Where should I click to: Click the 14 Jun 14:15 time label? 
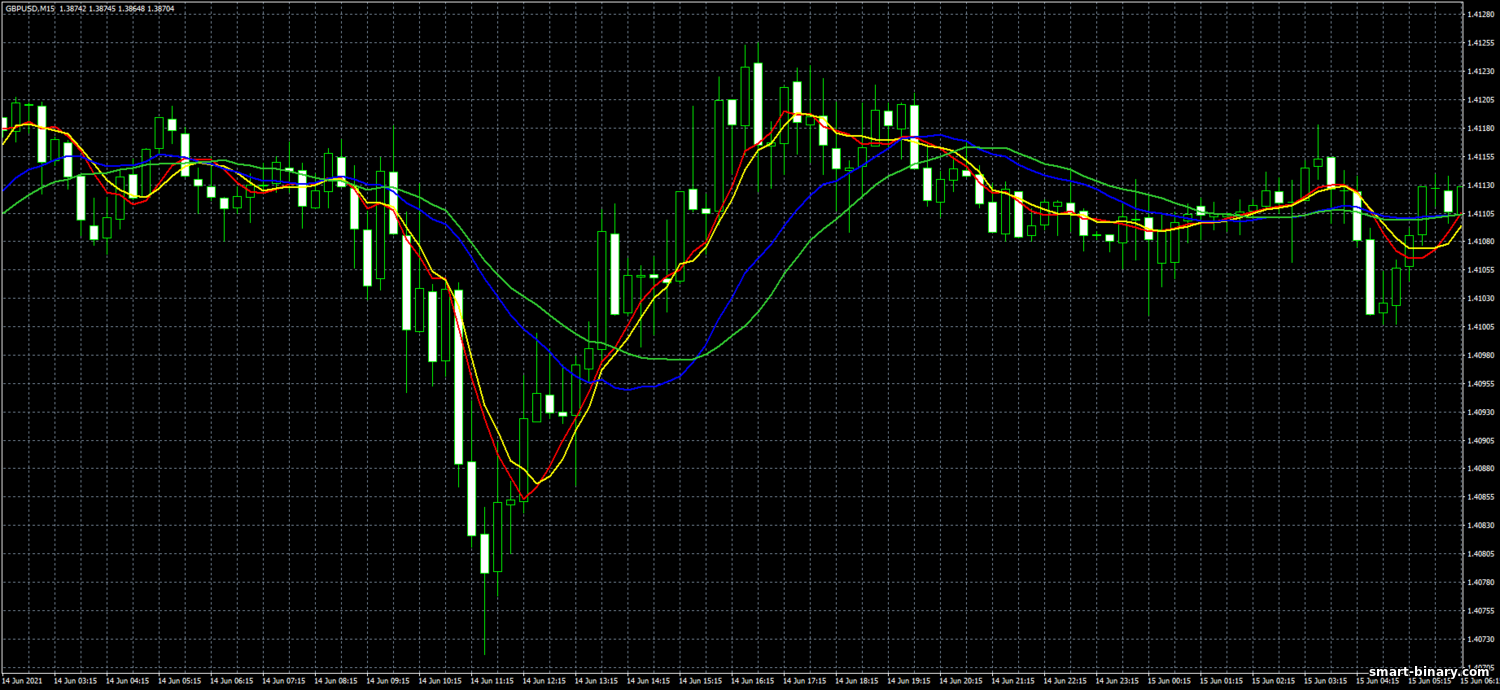click(647, 680)
